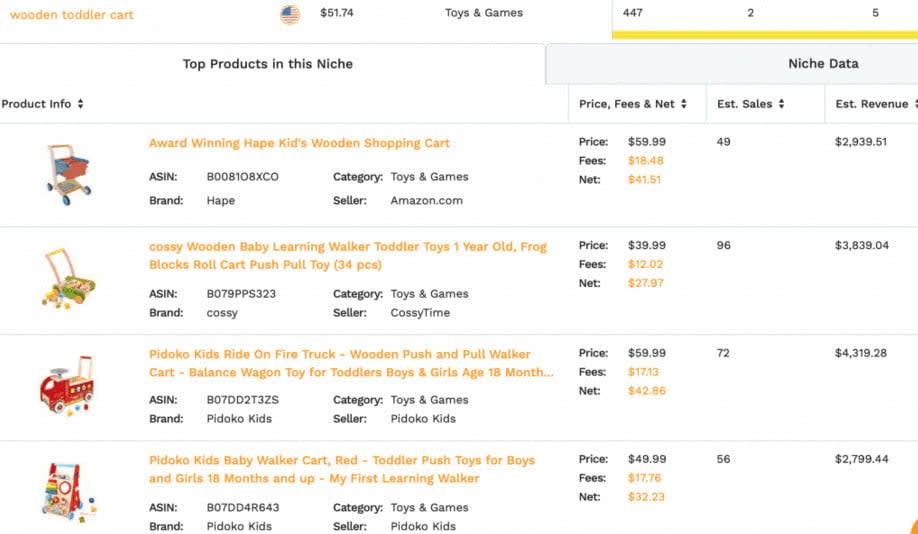Open Award Winning Hape Kid's Wooden Shopping Cart
This screenshot has height=534, width=918.
coord(299,143)
